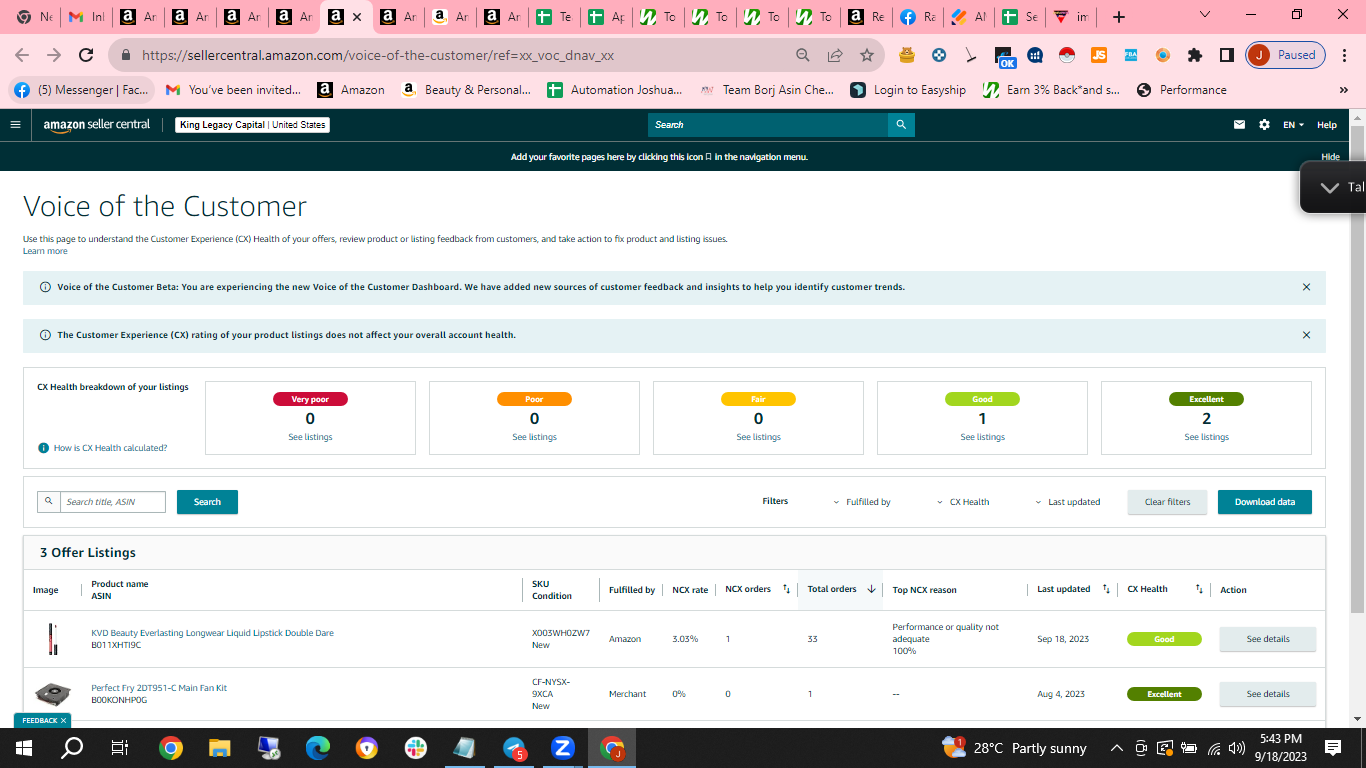Close the FEEDBACK tab widget
Screen dimensions: 1366x768
click(63, 720)
